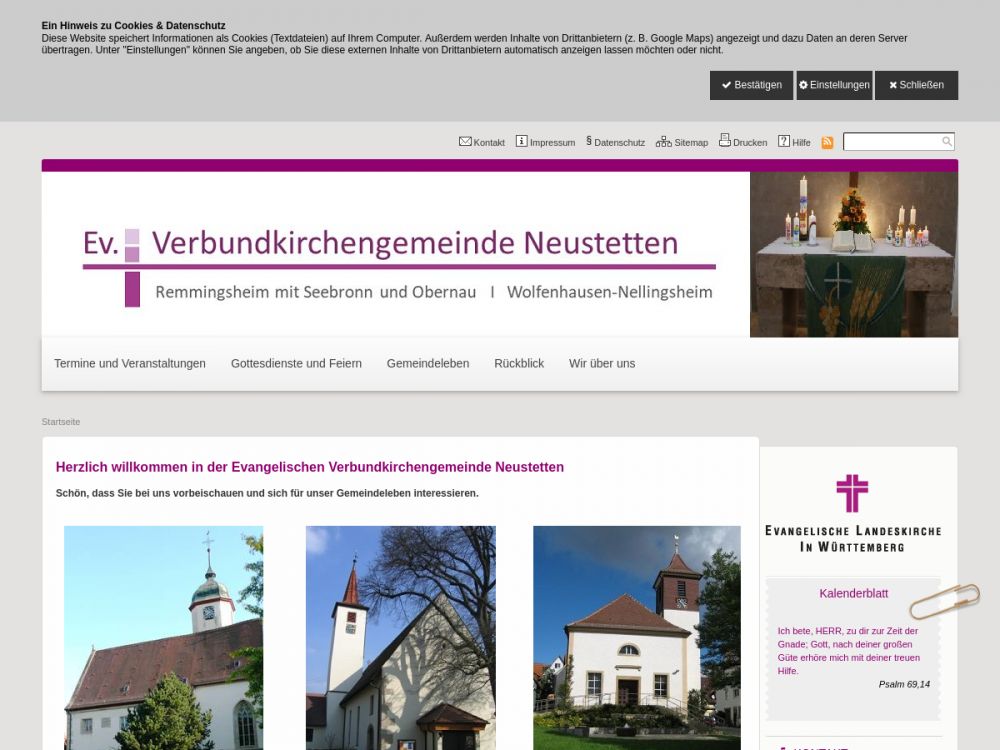The width and height of the screenshot is (1000, 750).
Task: Expand the Rückblick navigation item
Action: 519,364
